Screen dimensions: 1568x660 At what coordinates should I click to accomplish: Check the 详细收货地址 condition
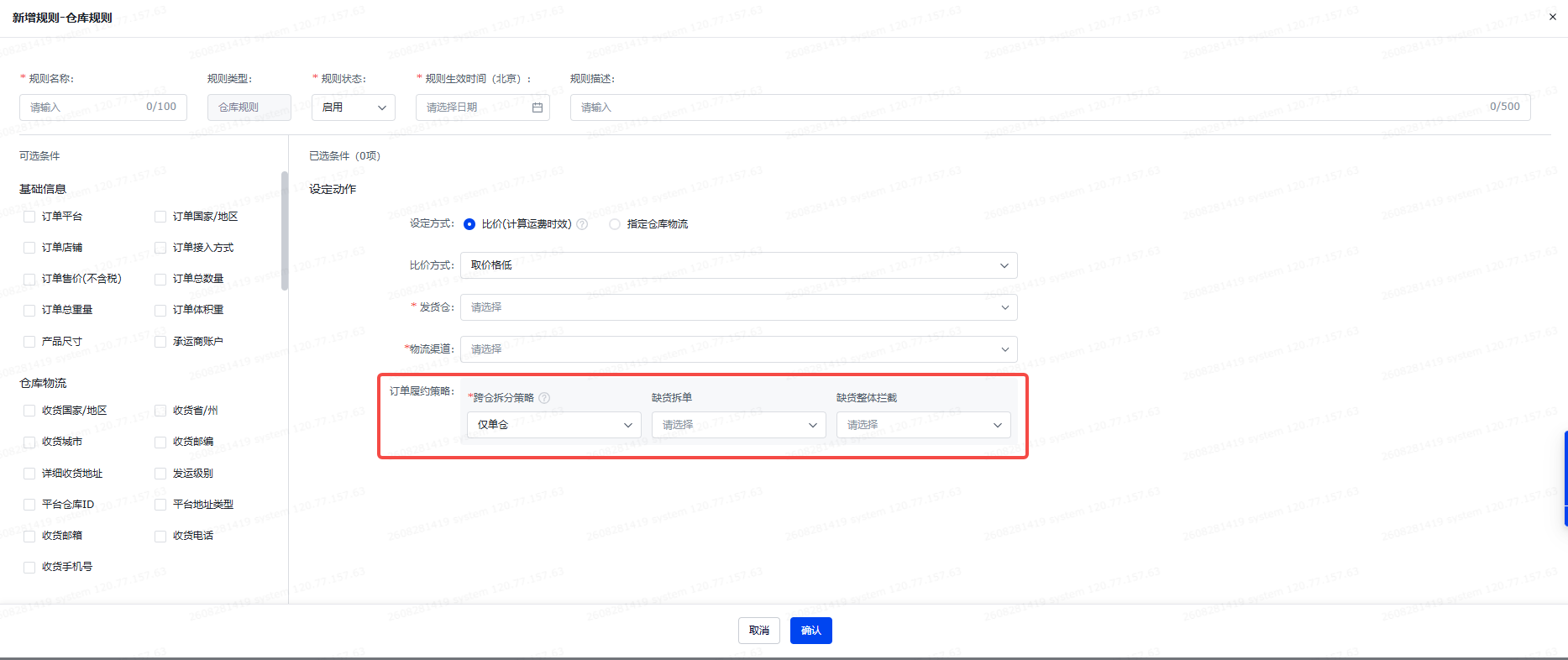point(29,474)
